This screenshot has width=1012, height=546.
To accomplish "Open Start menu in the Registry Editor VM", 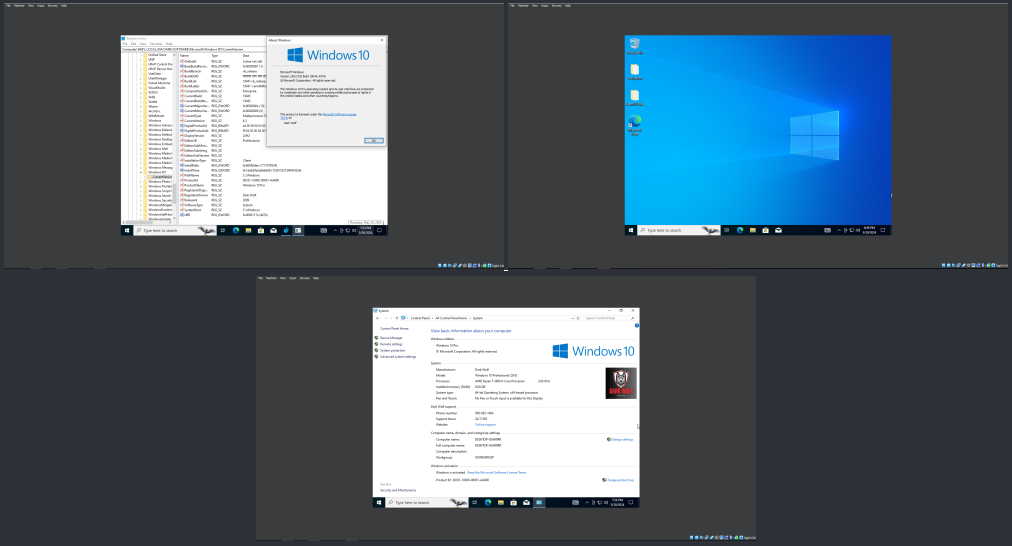I will click(126, 230).
